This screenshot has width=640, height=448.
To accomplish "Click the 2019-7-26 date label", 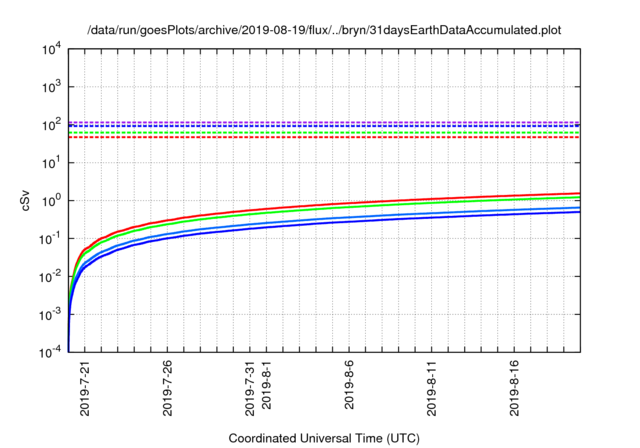I will coord(167,388).
